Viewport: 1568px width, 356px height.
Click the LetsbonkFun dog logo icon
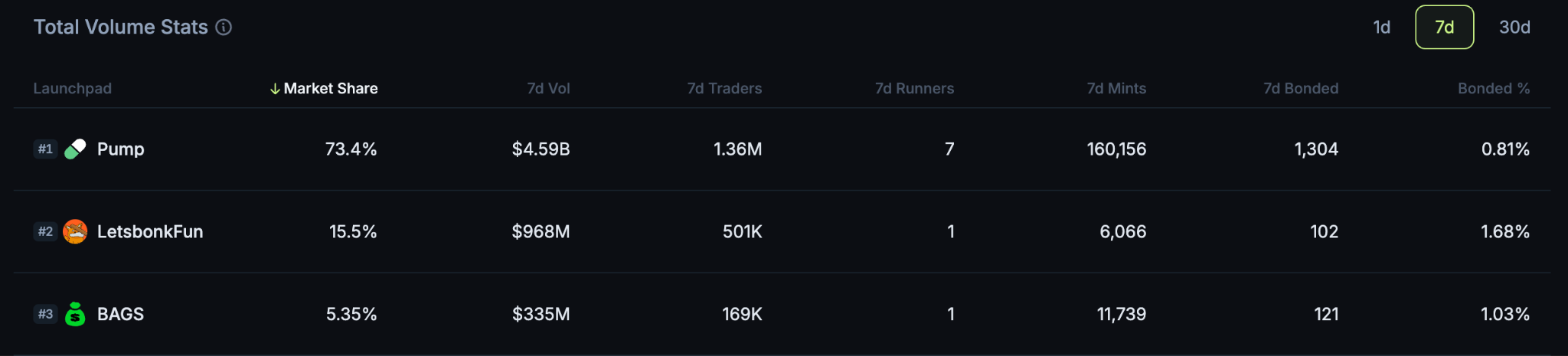75,231
